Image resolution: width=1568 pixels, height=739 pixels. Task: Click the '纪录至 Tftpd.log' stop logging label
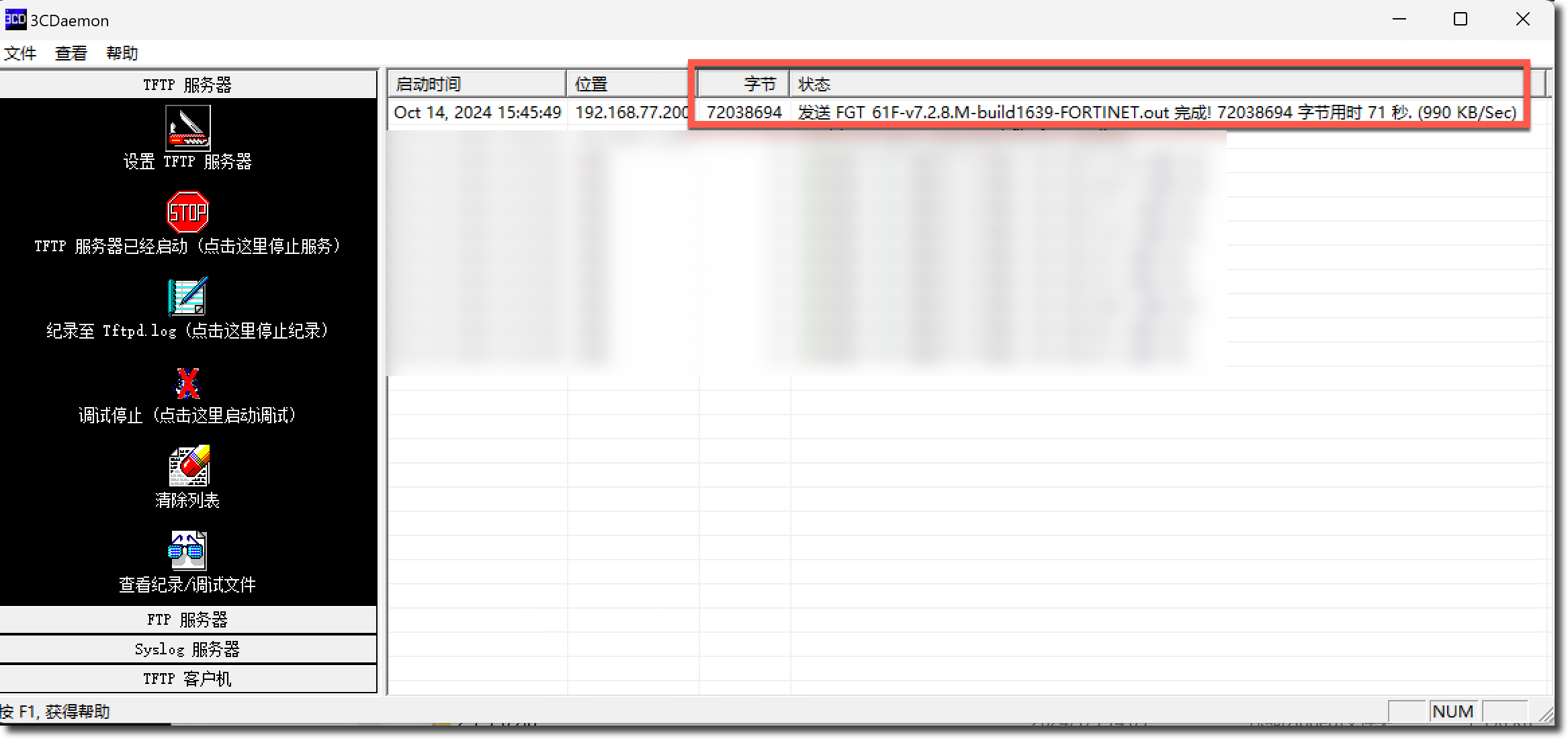(x=187, y=331)
